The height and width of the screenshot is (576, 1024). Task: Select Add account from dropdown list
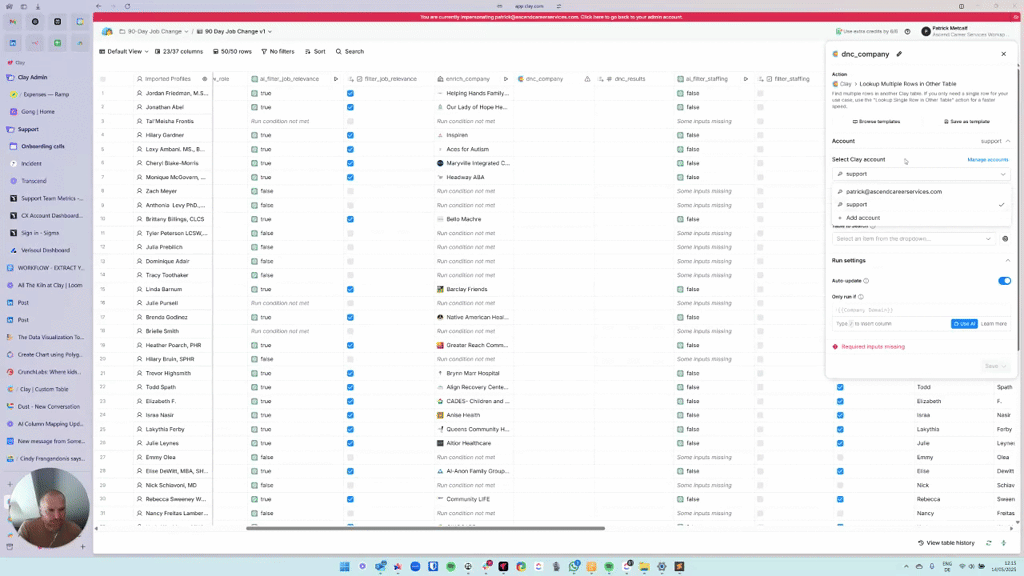click(x=862, y=218)
